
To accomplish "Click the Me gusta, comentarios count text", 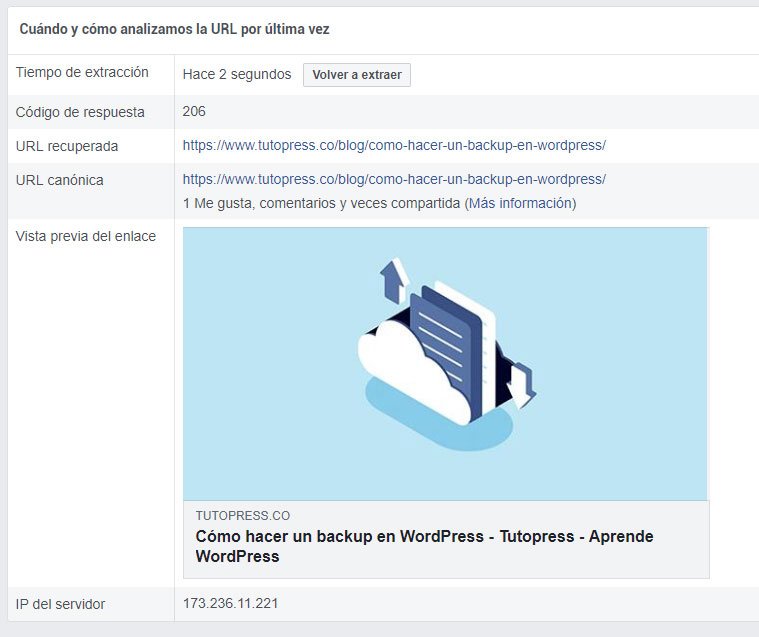I will tap(321, 203).
